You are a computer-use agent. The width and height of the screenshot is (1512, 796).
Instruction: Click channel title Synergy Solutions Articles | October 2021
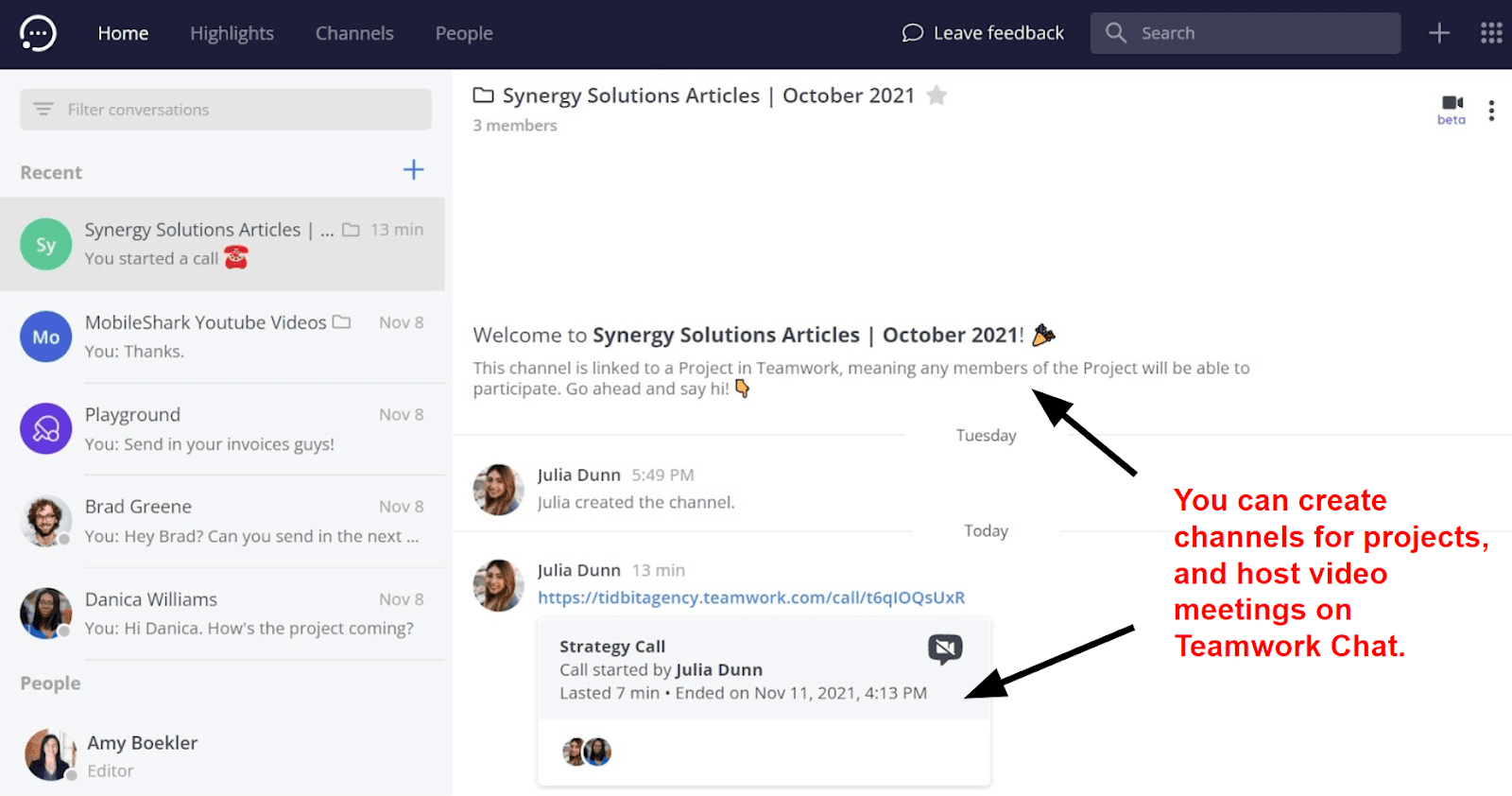coord(709,95)
